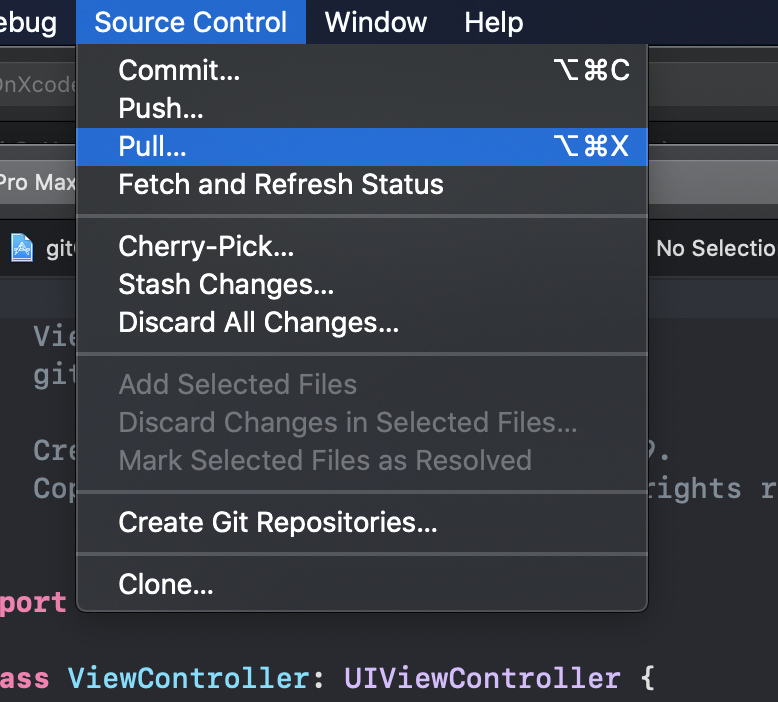Screen dimensions: 778x702
Task: Choose Commit… from Source Control menu
Action: (180, 70)
